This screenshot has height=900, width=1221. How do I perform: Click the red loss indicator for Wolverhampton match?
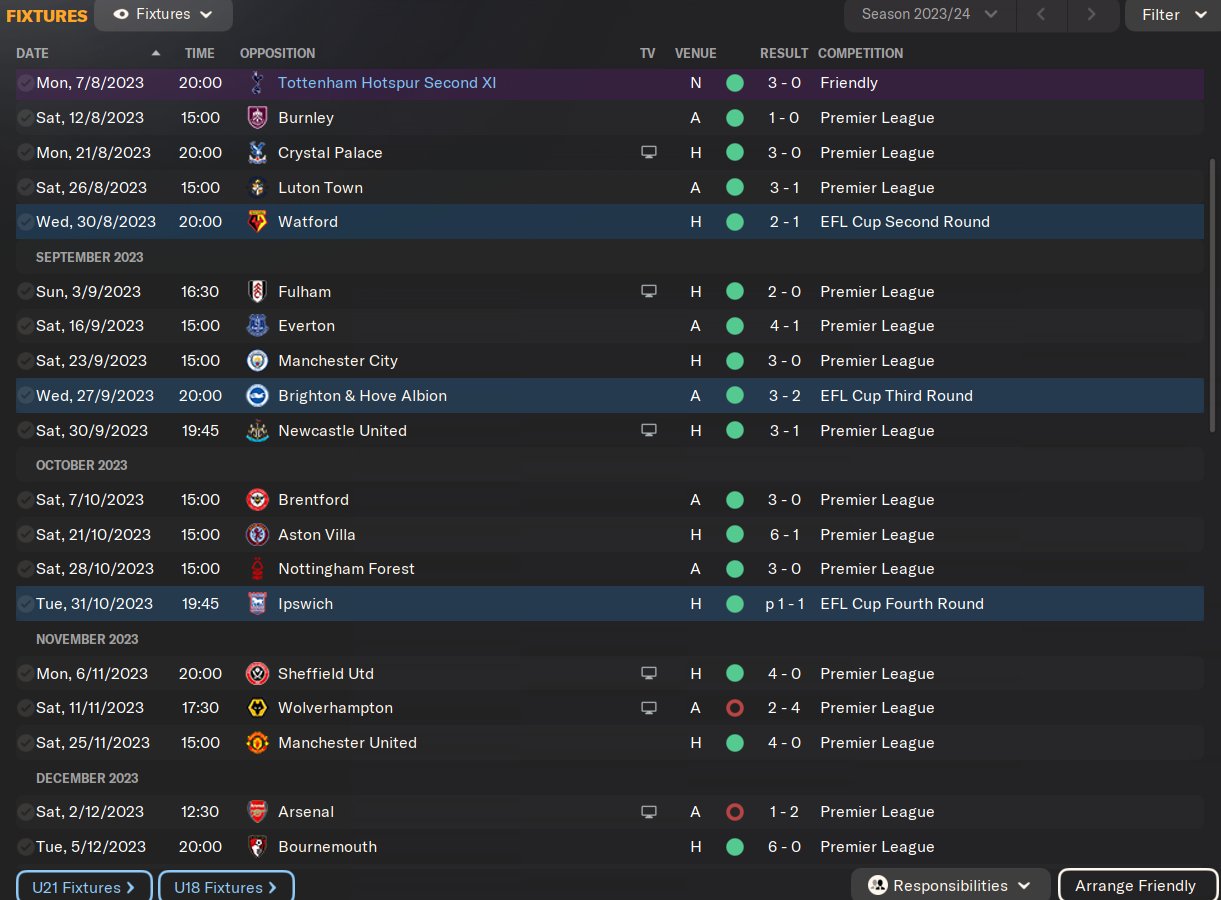click(735, 708)
